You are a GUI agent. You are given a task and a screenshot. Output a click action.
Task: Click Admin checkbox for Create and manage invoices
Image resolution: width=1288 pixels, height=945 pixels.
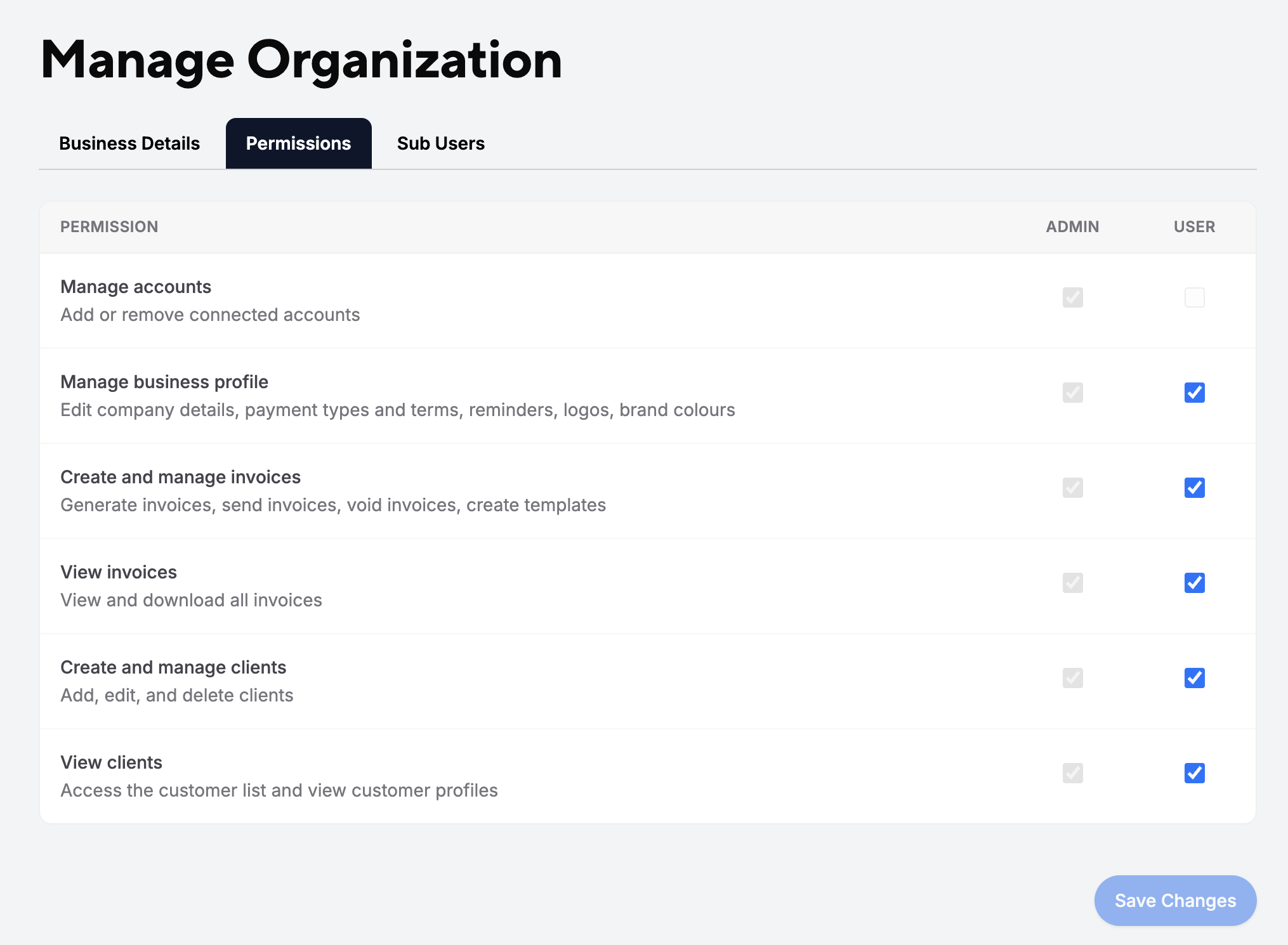pos(1072,488)
